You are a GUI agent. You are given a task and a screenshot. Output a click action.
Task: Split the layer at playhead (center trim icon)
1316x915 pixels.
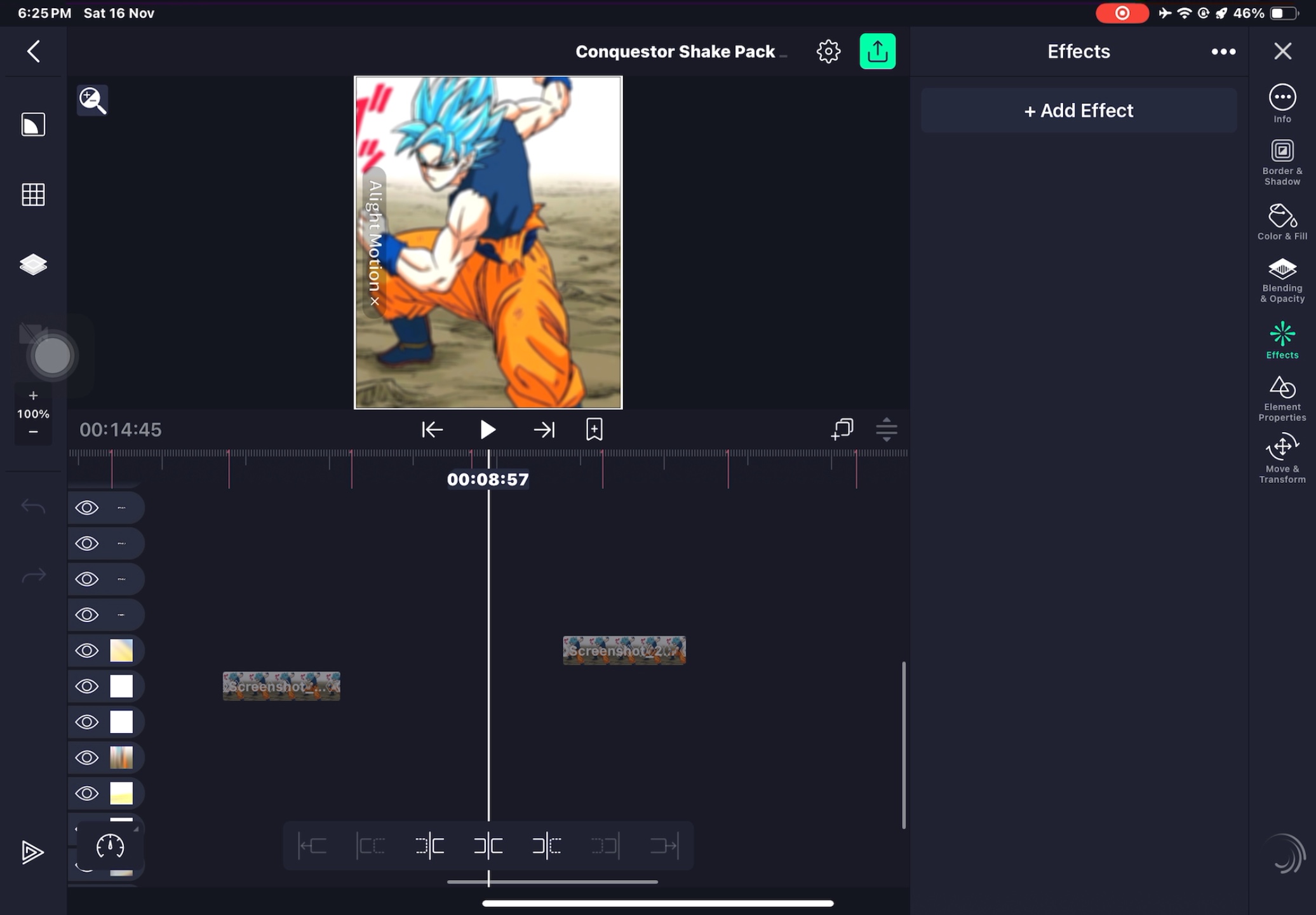pyautogui.click(x=488, y=846)
